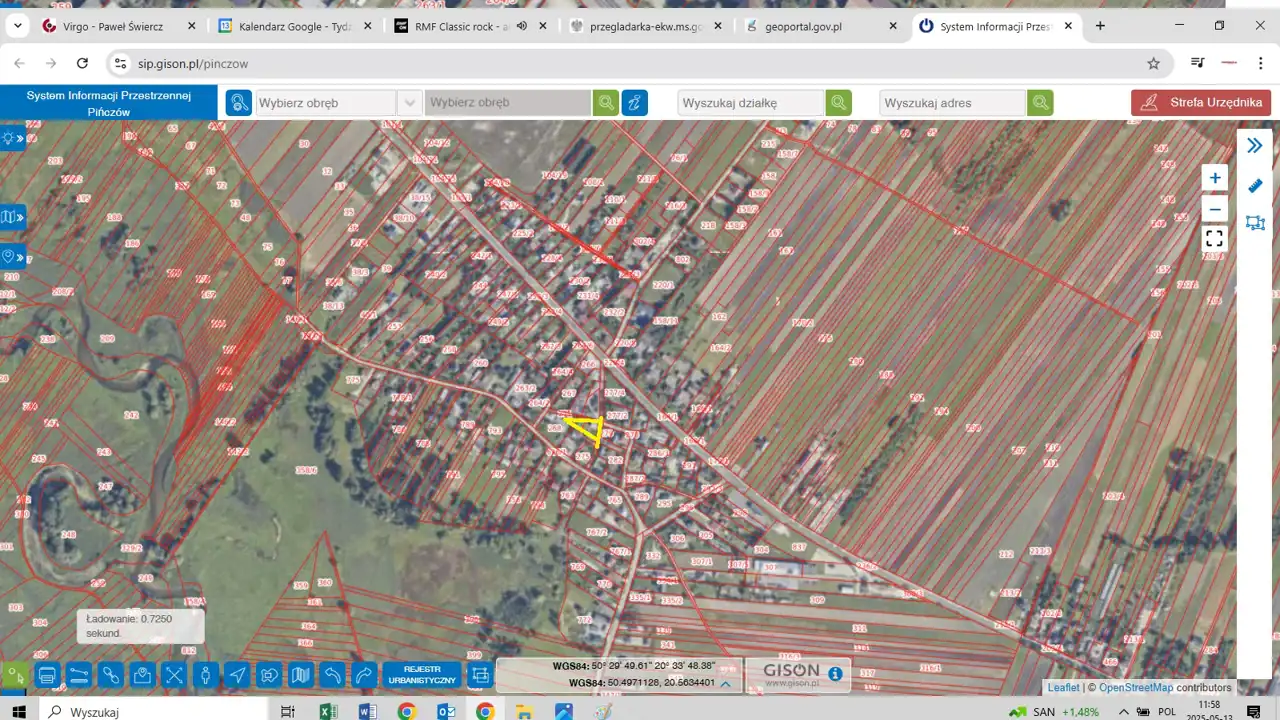This screenshot has height=720, width=1280.
Task: Mute the RMF Classic rock tab audio
Action: tap(521, 26)
